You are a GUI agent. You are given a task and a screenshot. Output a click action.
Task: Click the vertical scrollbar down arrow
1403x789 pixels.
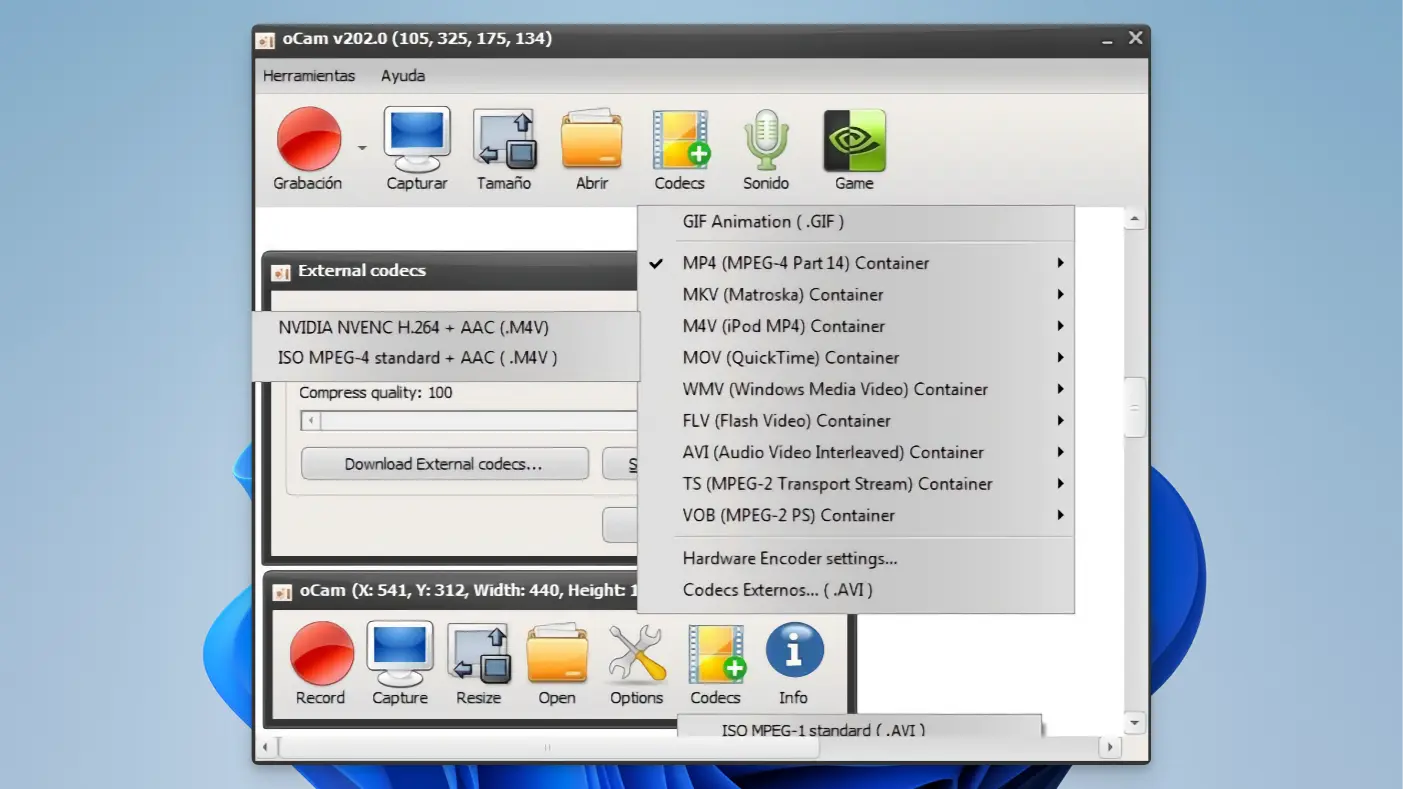[x=1134, y=722]
